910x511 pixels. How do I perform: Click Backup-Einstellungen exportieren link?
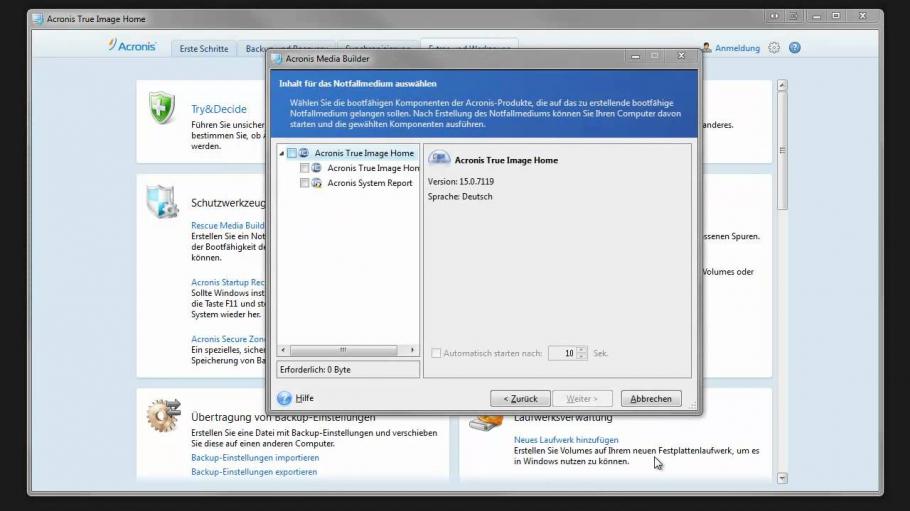(x=254, y=472)
